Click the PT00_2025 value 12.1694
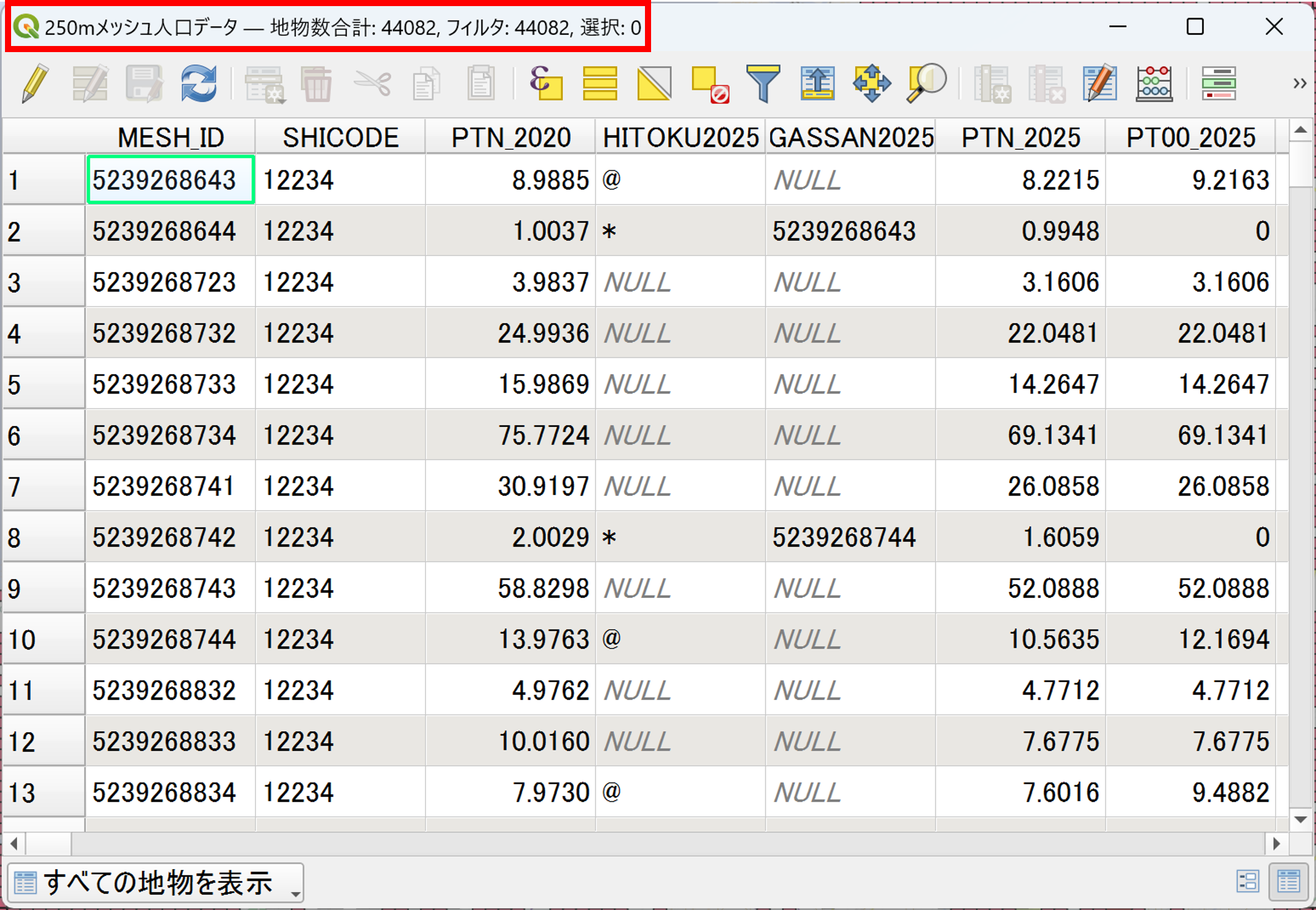Viewport: 1316px width, 910px height. click(x=1191, y=639)
